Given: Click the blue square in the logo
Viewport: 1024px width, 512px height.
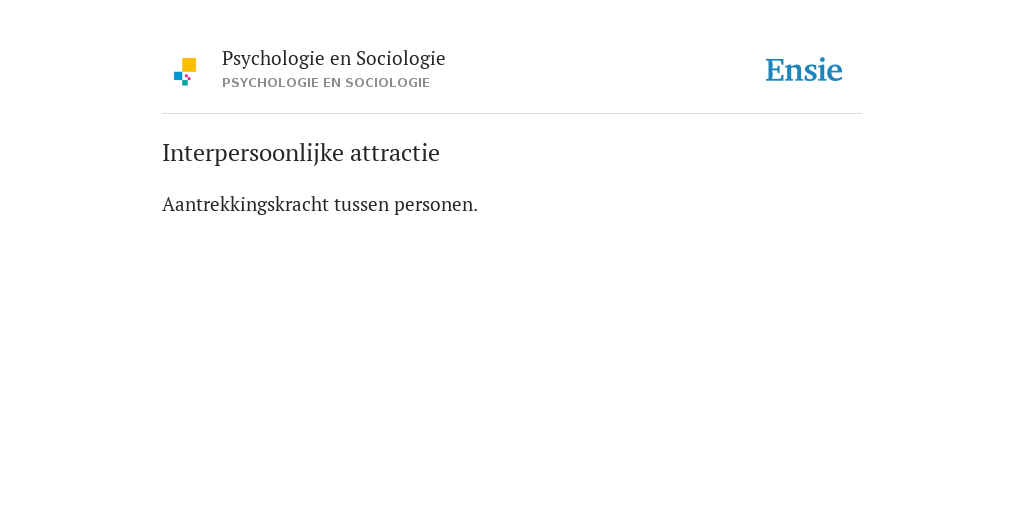Looking at the screenshot, I should pyautogui.click(x=178, y=76).
